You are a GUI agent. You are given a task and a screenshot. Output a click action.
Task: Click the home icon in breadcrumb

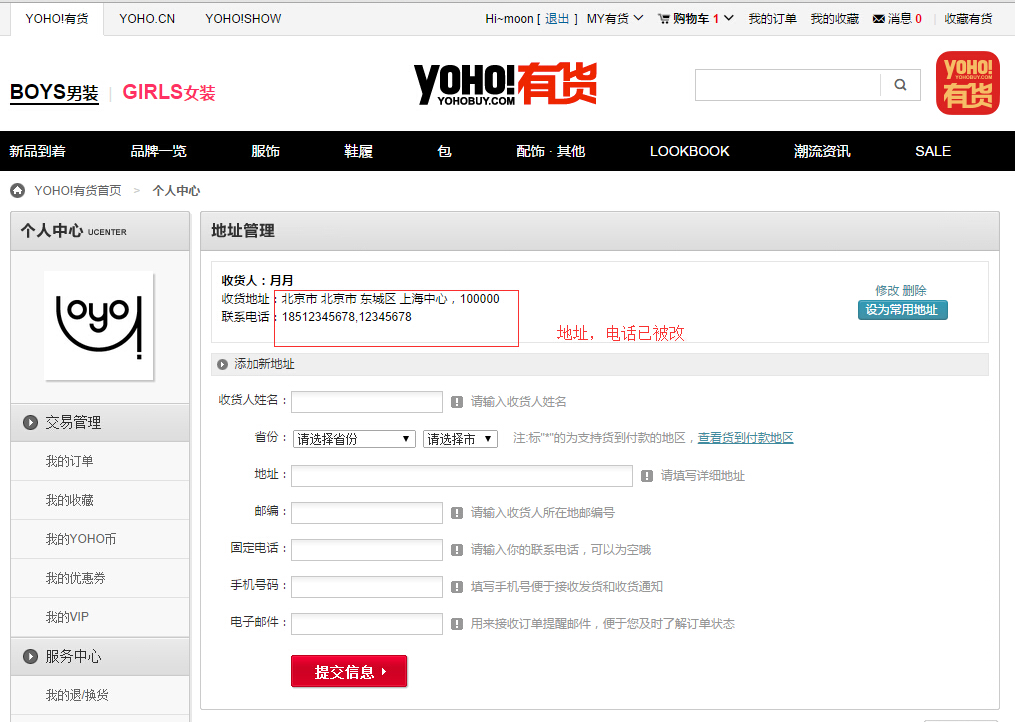17,190
